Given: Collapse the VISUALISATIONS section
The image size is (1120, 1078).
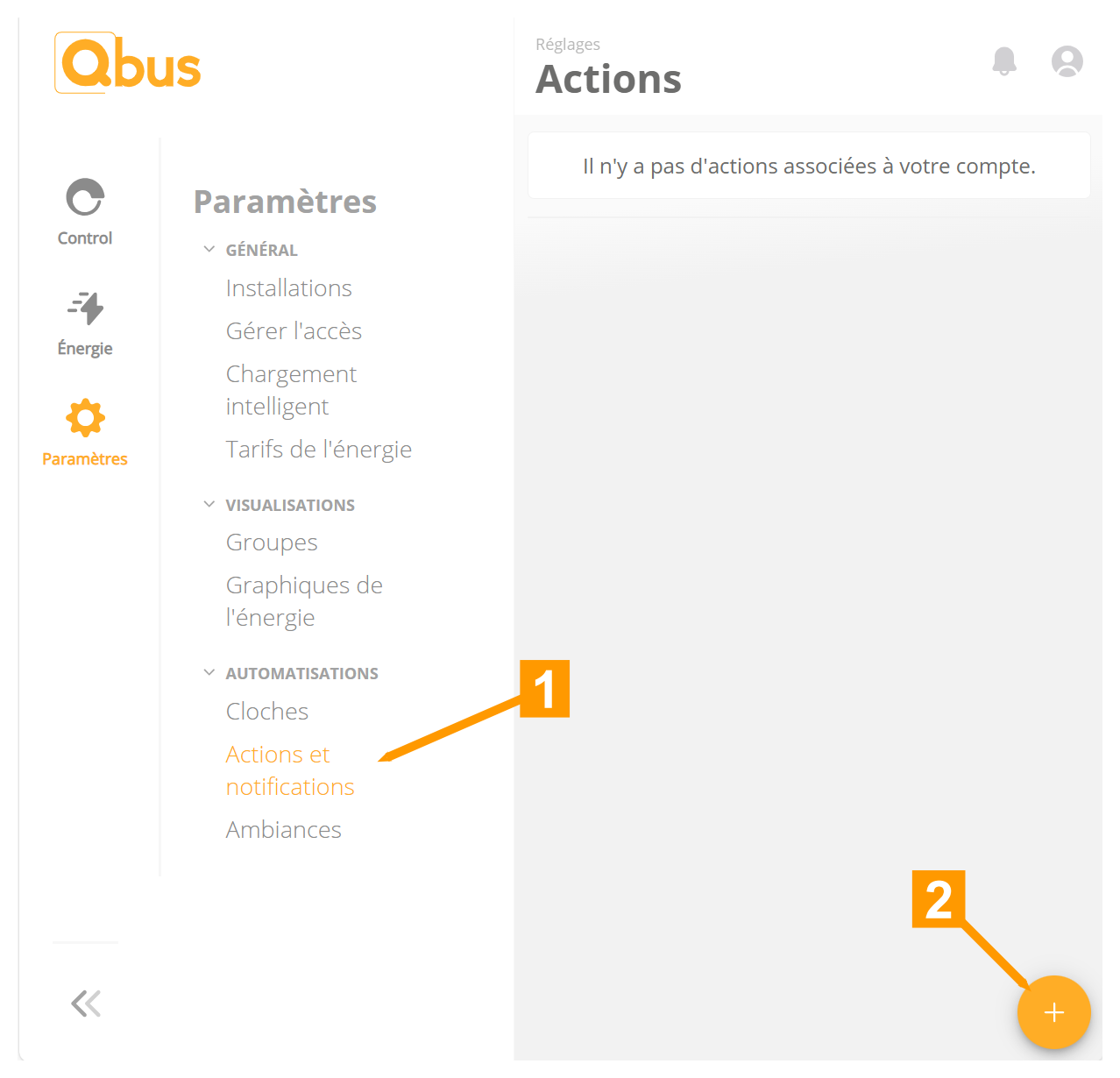Looking at the screenshot, I should 209,503.
